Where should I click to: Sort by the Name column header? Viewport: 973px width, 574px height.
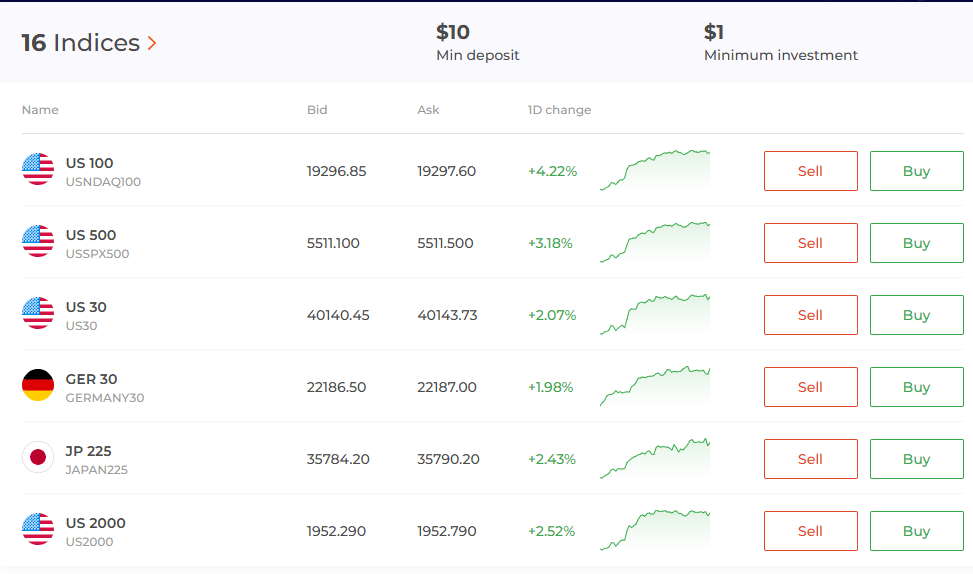click(x=40, y=110)
